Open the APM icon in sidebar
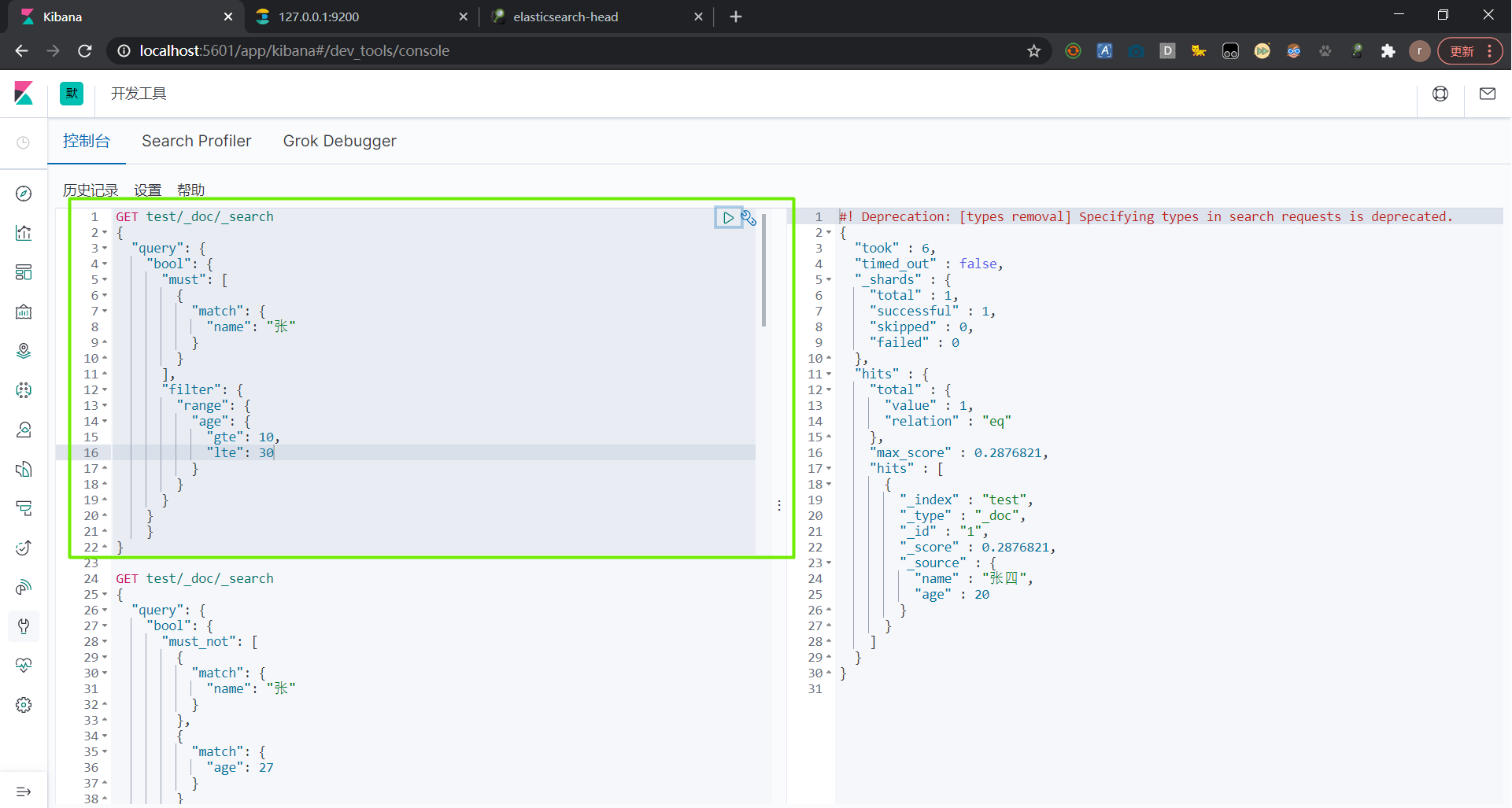Screen dimensions: 1512x808 pyautogui.click(x=24, y=508)
